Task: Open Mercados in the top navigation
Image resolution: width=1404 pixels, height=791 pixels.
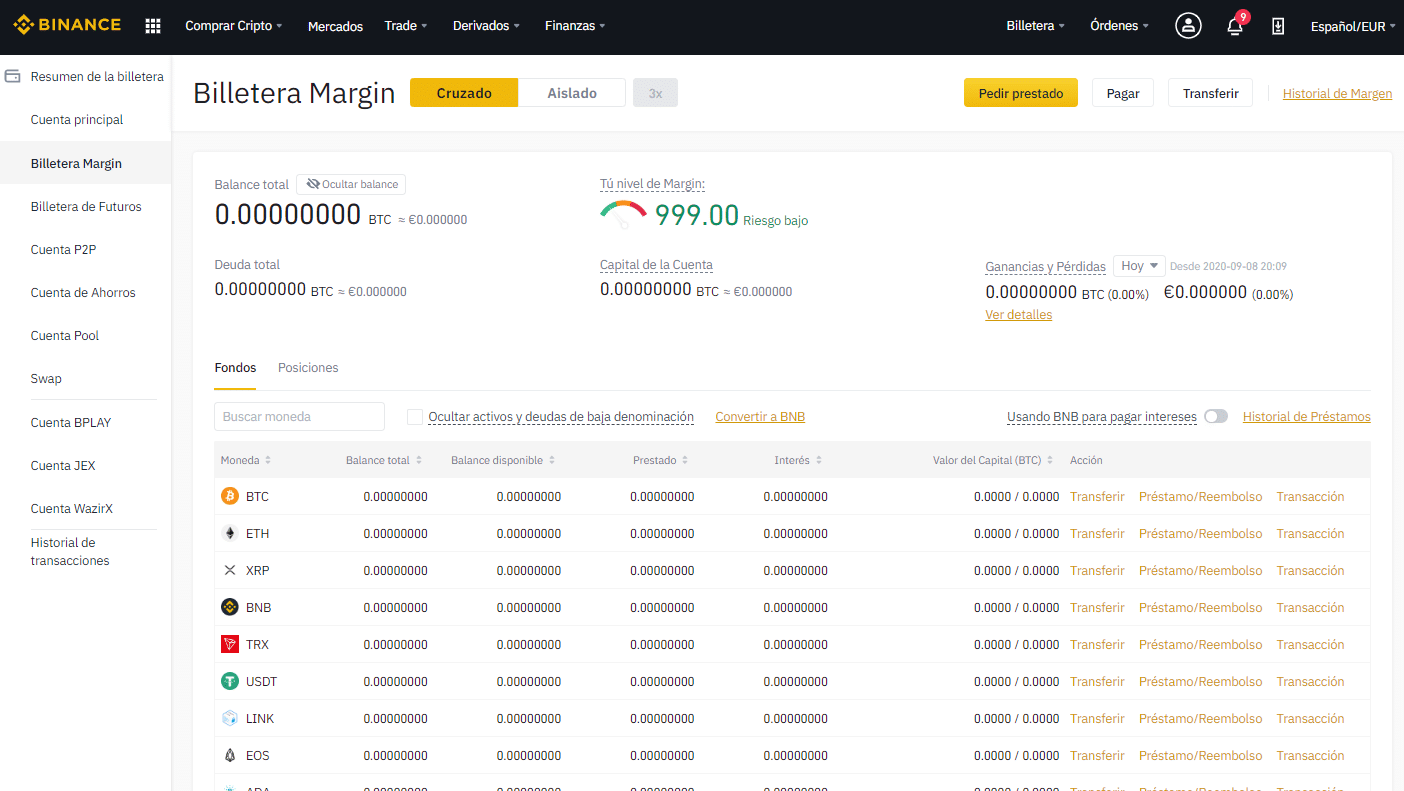Action: (335, 27)
